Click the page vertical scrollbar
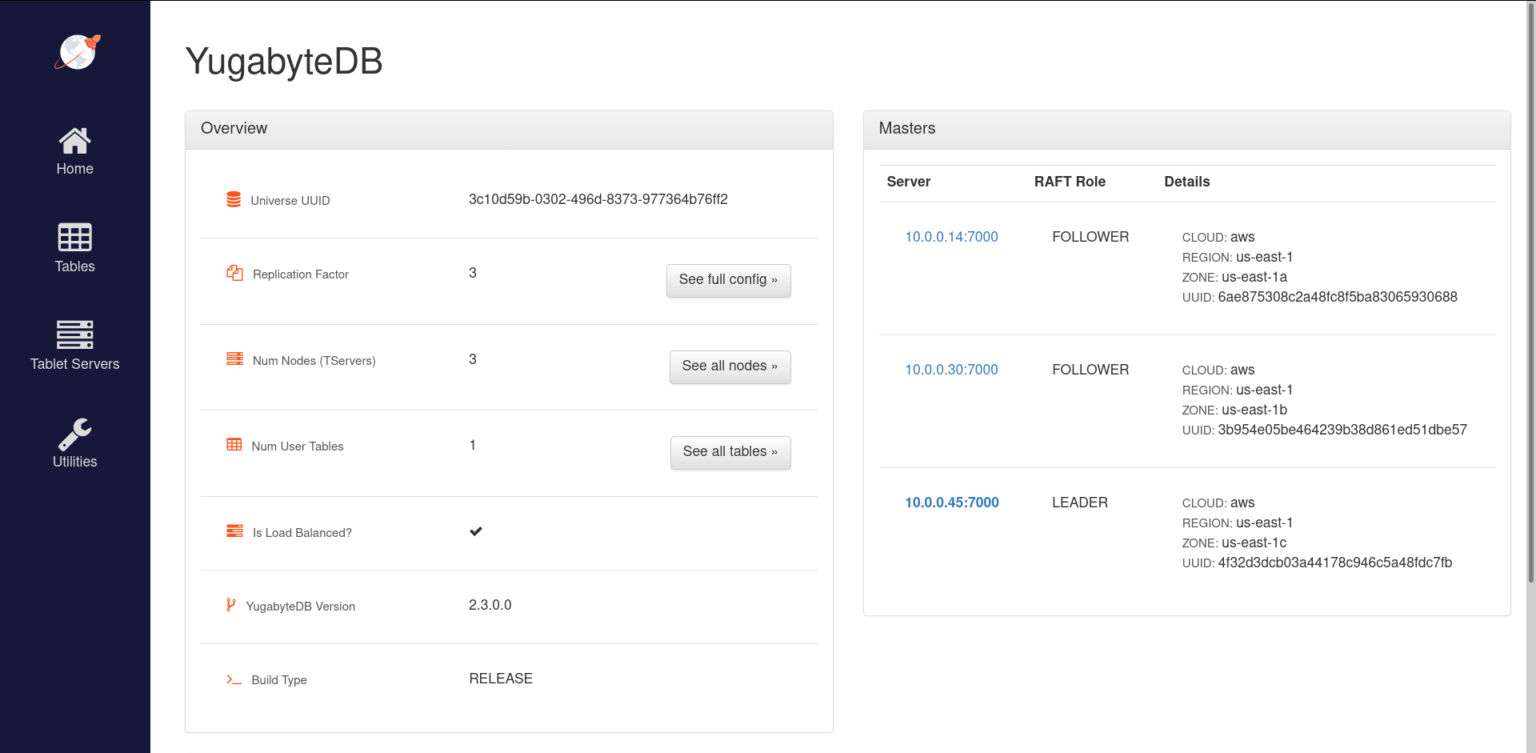The image size is (1536, 753). (1531, 290)
